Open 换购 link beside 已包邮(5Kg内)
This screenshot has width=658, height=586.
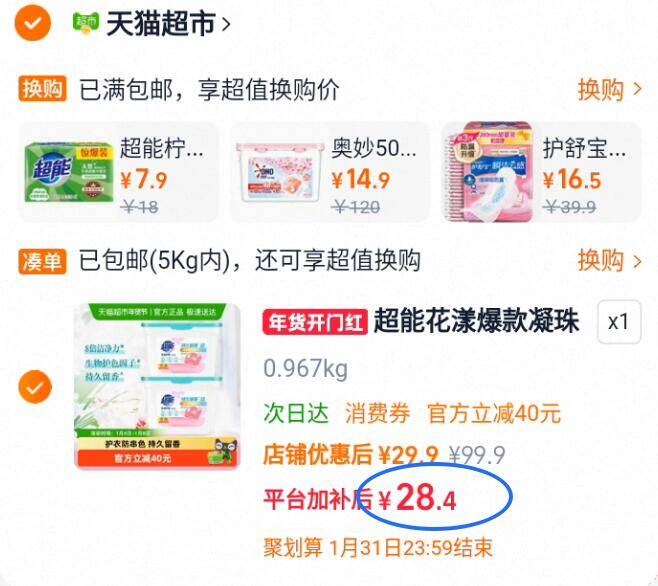(x=609, y=260)
